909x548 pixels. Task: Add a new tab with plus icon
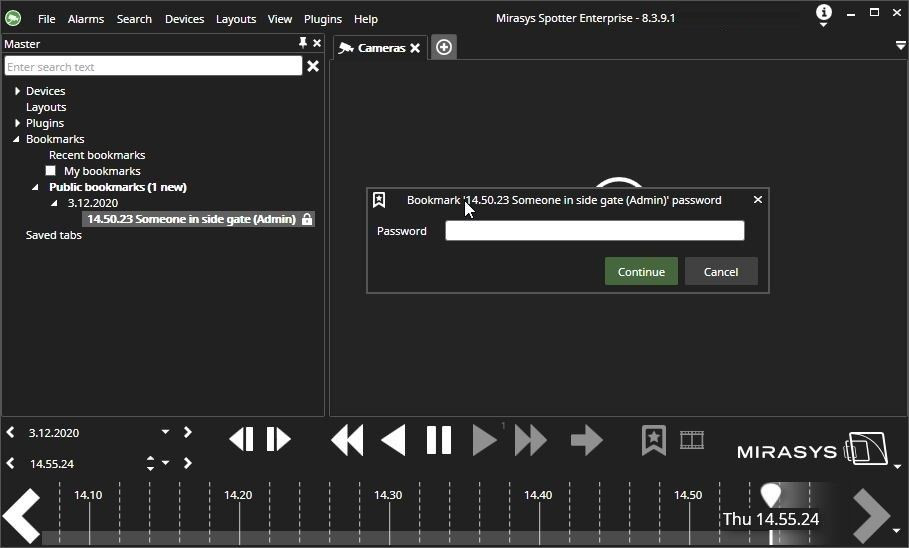pyautogui.click(x=444, y=47)
